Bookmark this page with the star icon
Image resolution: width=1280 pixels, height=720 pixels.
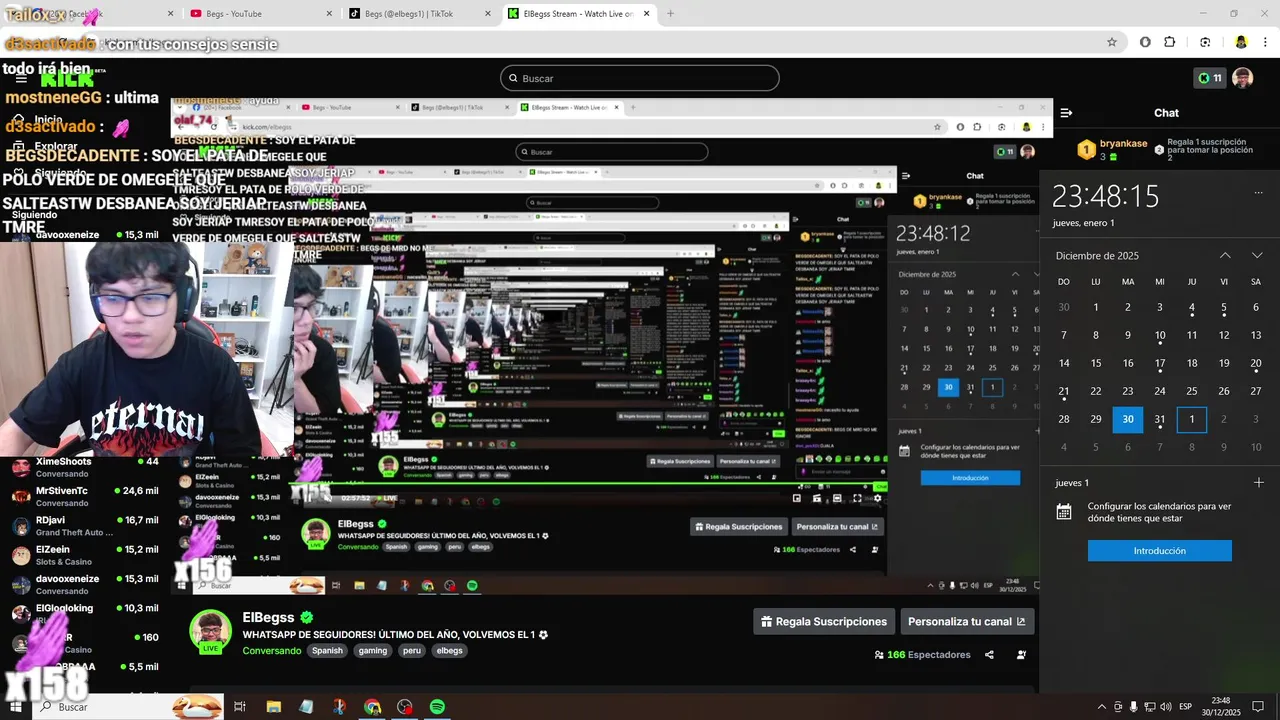pos(1111,42)
